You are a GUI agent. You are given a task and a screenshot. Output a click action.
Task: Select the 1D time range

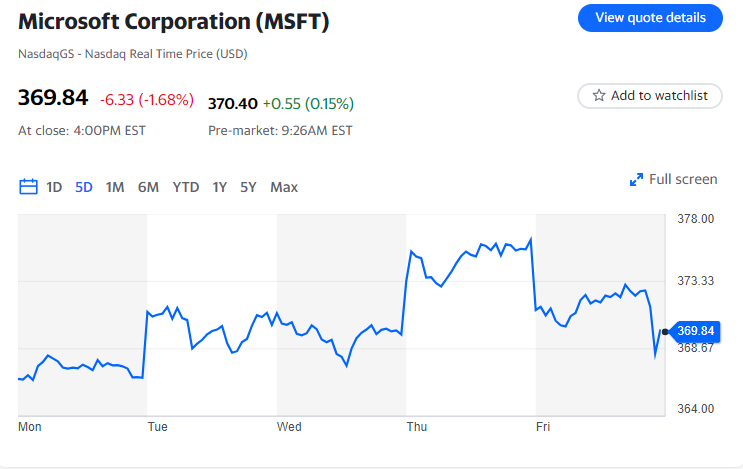[x=55, y=187]
